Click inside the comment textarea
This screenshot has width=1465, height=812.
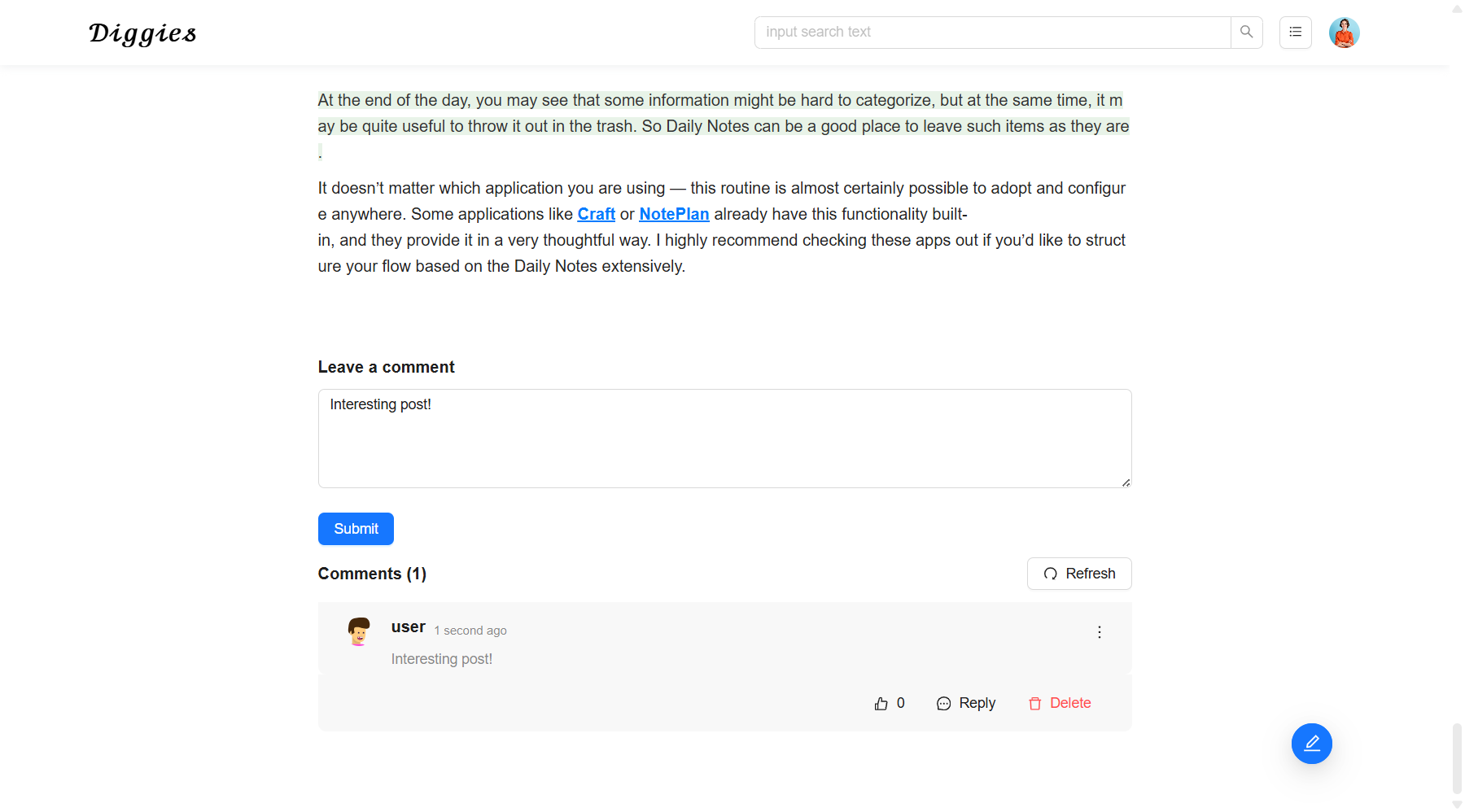tap(724, 439)
